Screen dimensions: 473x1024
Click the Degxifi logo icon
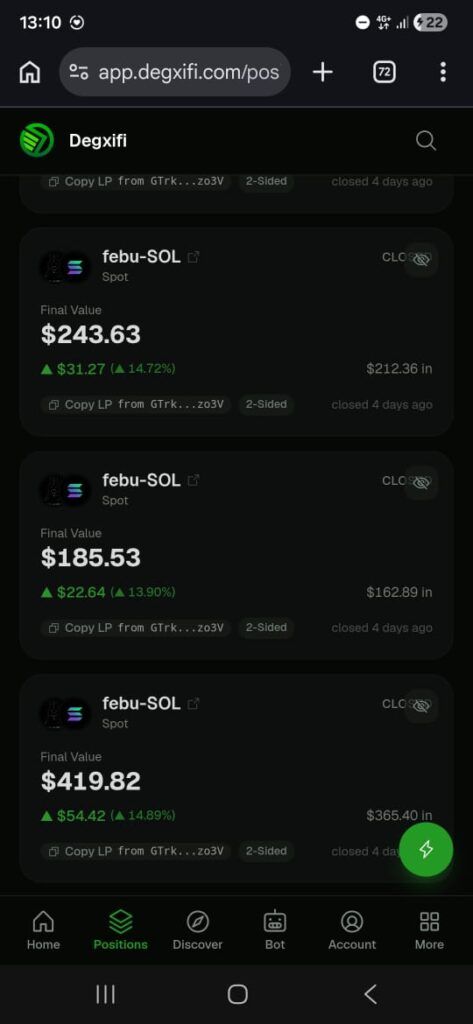click(x=37, y=140)
